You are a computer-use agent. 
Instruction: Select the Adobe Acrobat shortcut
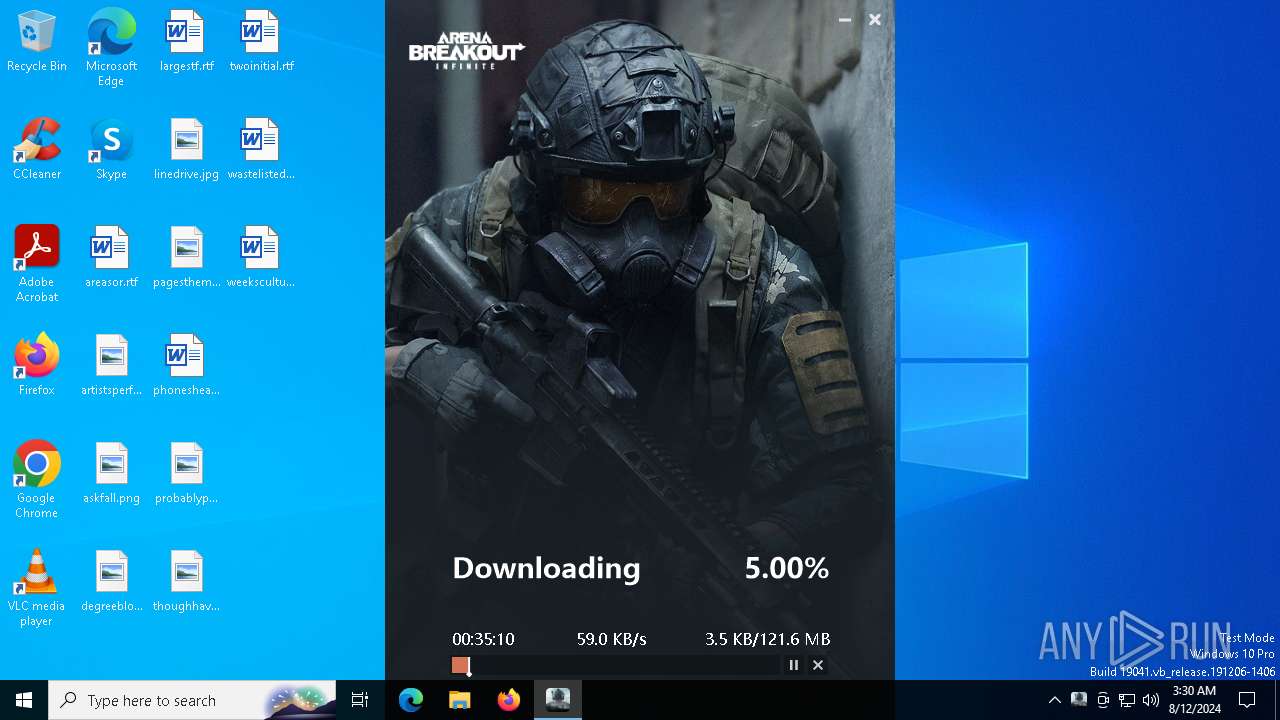tap(37, 264)
